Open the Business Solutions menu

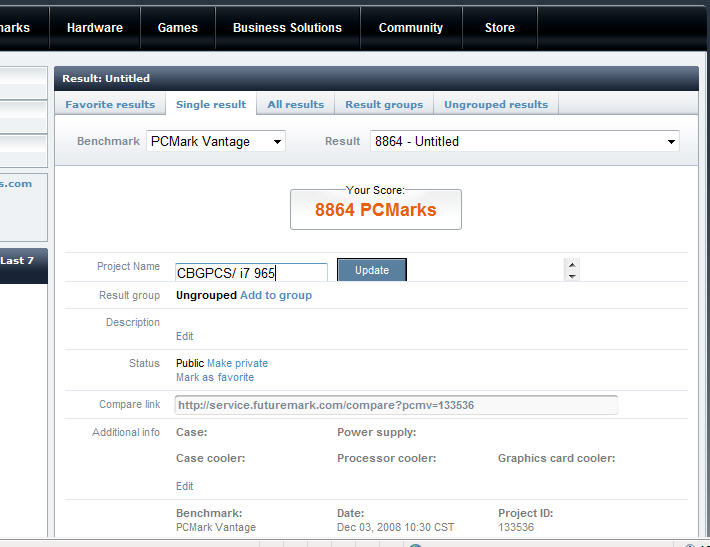pyautogui.click(x=287, y=28)
